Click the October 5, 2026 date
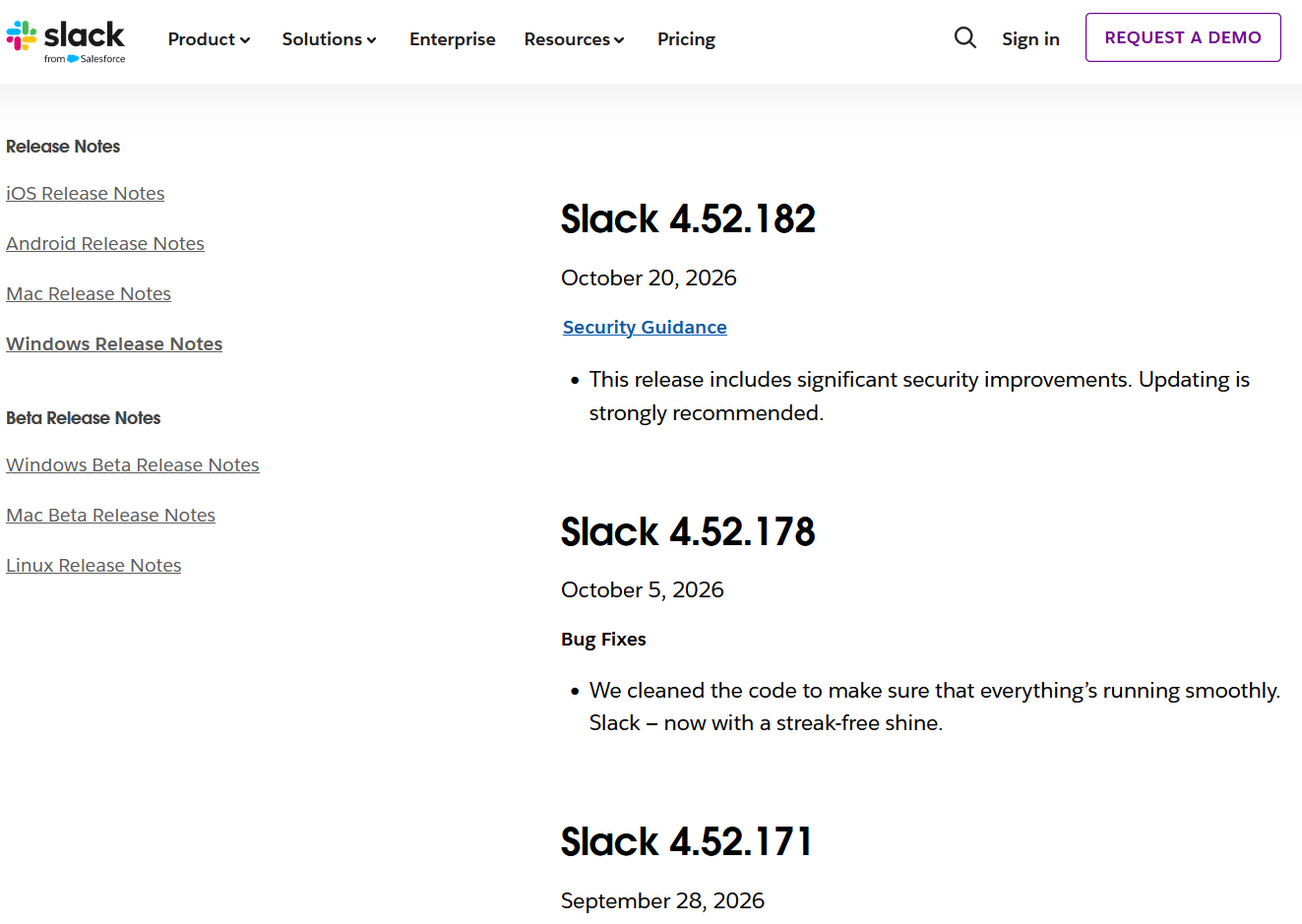 coord(643,590)
